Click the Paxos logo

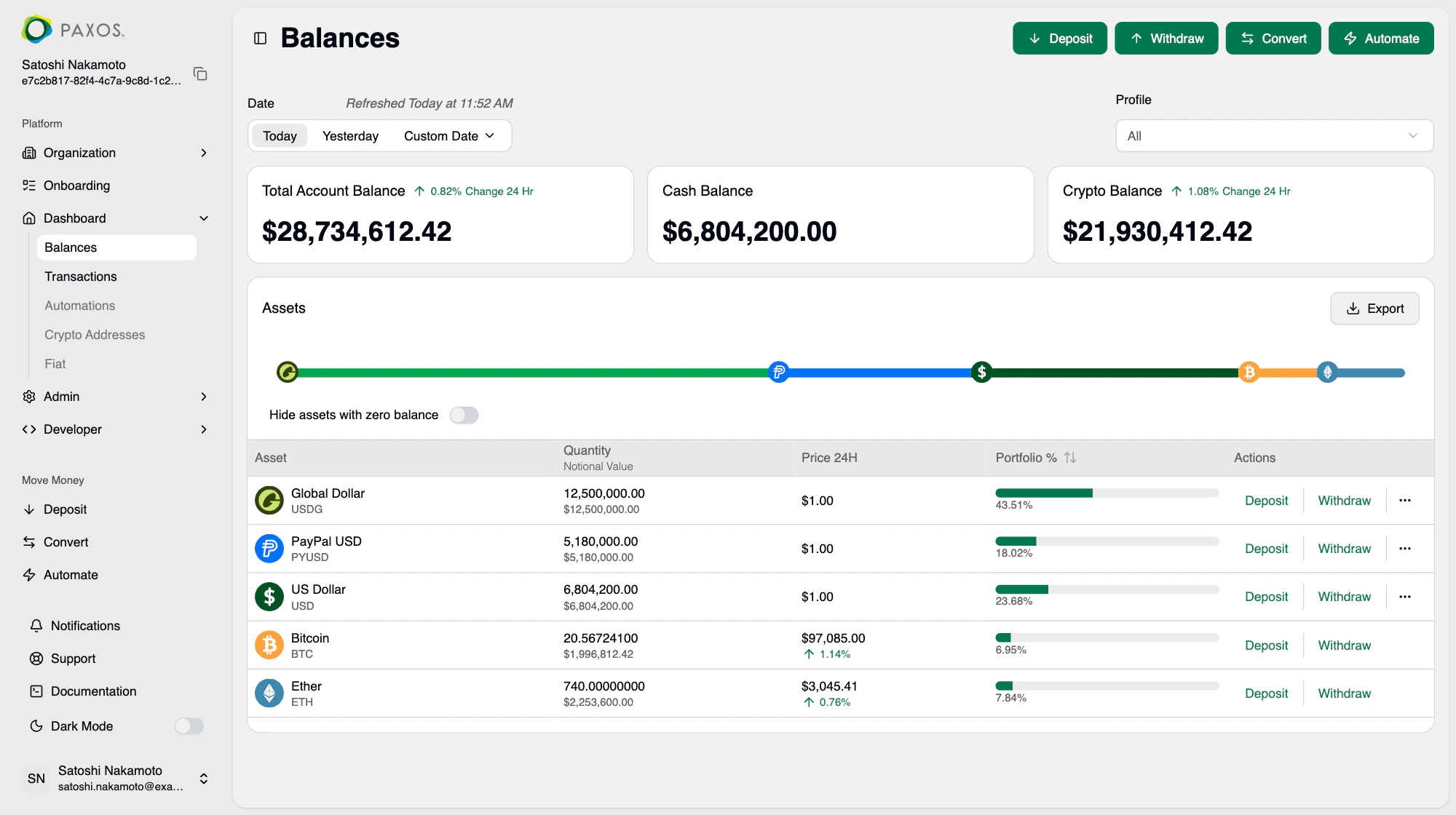click(x=73, y=30)
